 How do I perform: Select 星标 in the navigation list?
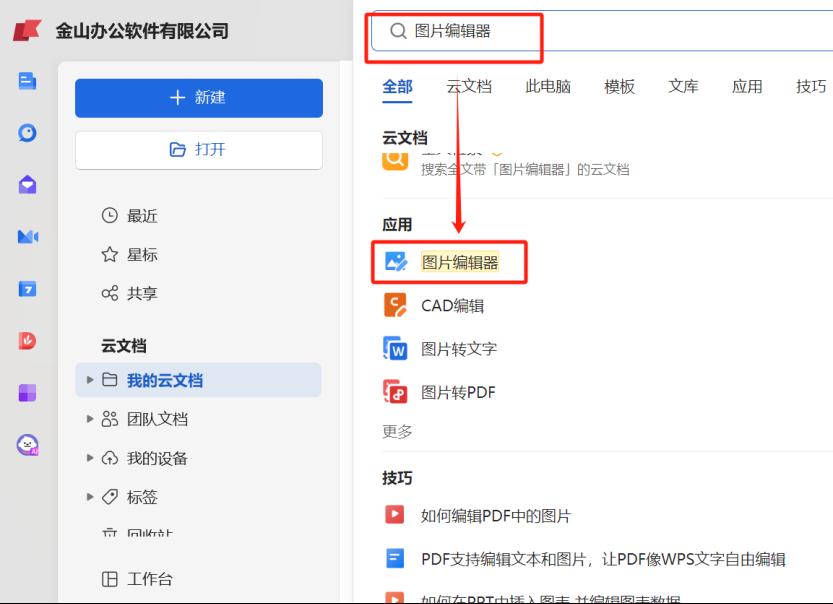[142, 254]
